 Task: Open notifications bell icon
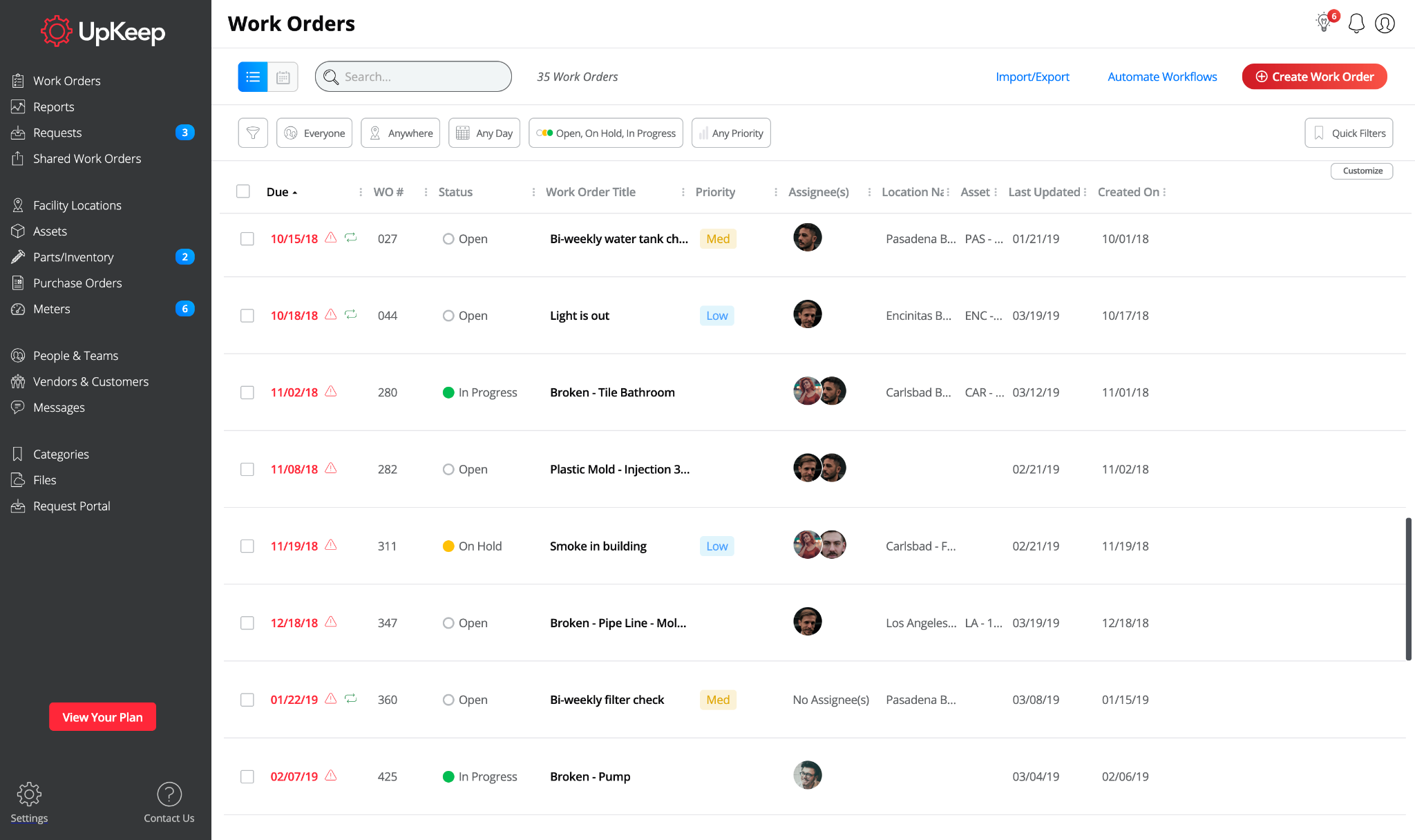coord(1356,23)
